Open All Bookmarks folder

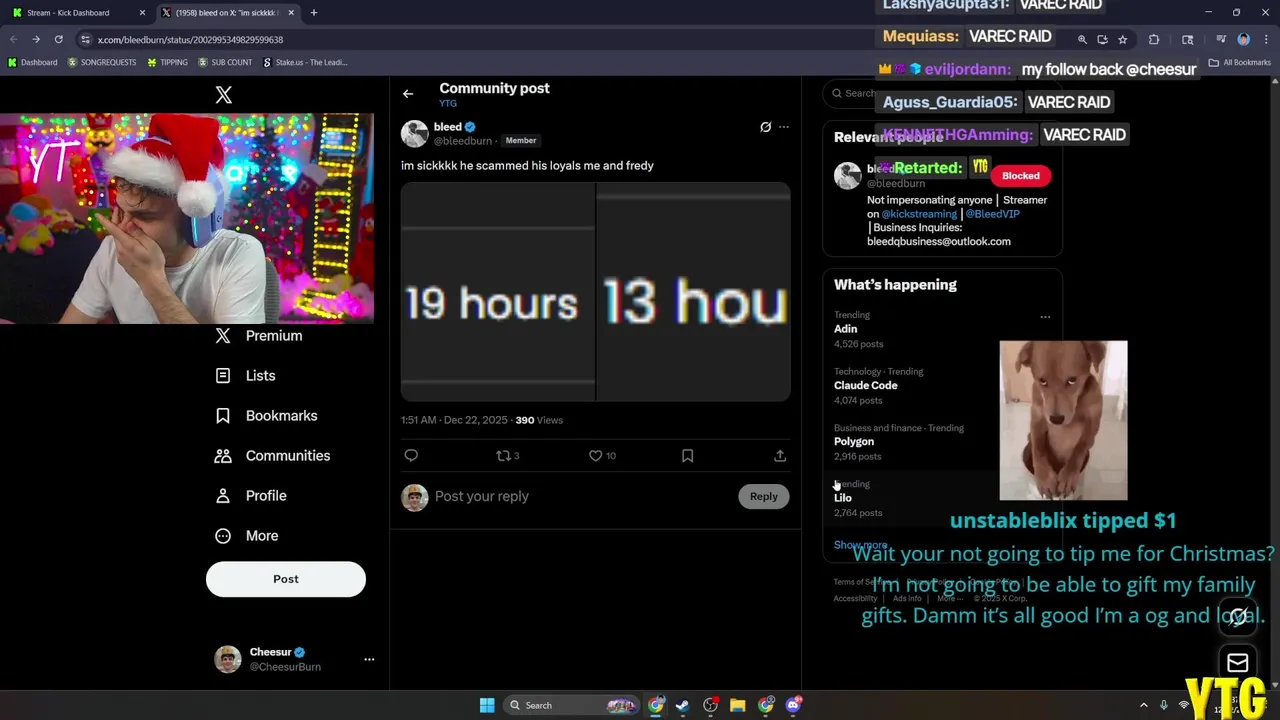click(1240, 62)
